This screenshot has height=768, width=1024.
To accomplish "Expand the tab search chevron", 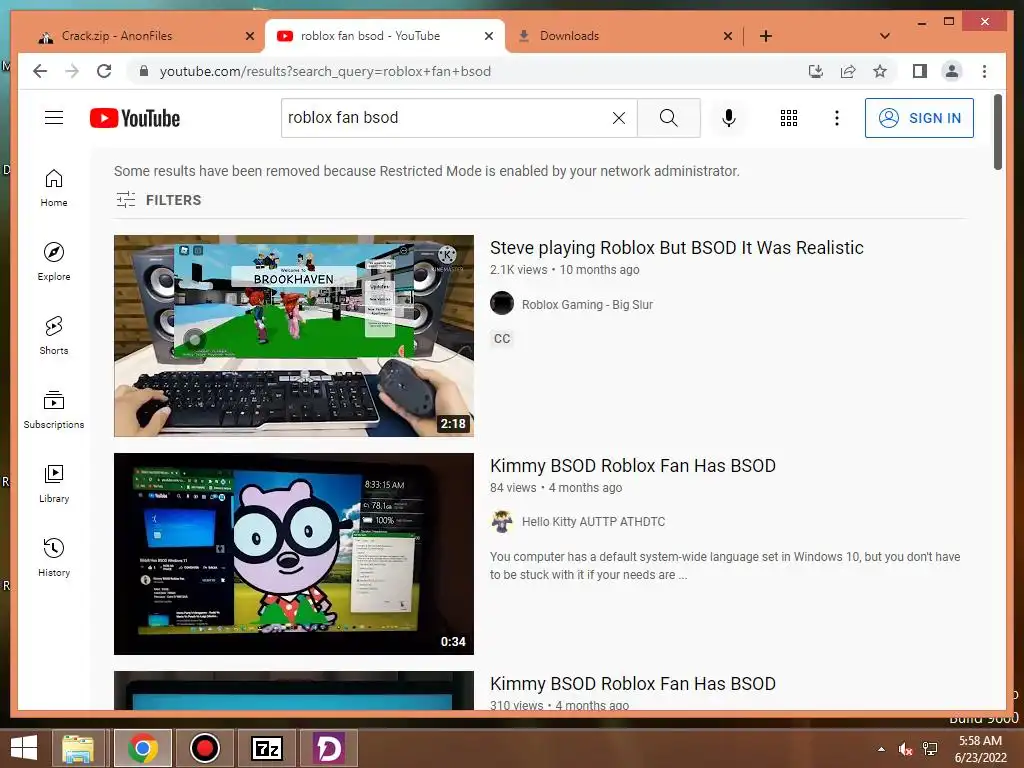I will click(x=885, y=36).
